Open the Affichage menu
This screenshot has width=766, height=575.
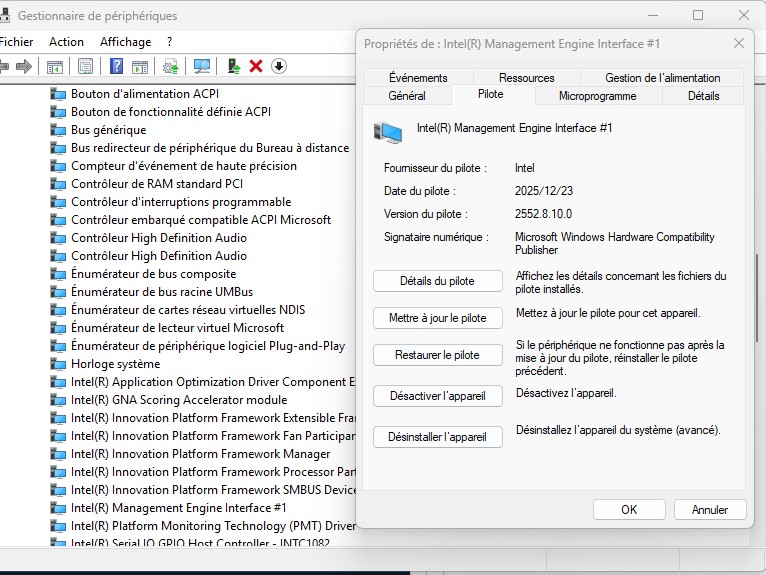click(125, 42)
